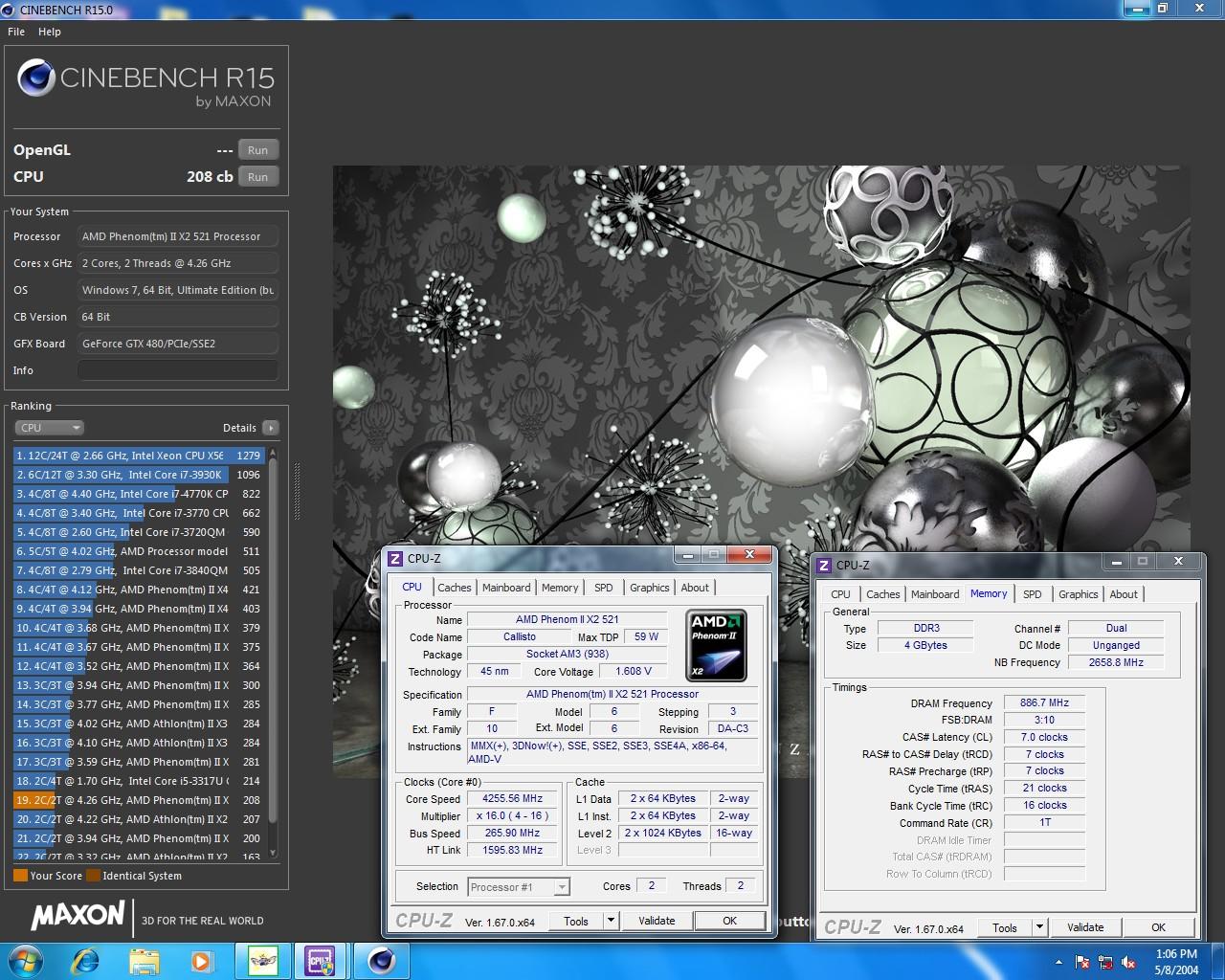Open Windows Media Player from taskbar
1225x980 pixels.
pos(201,961)
